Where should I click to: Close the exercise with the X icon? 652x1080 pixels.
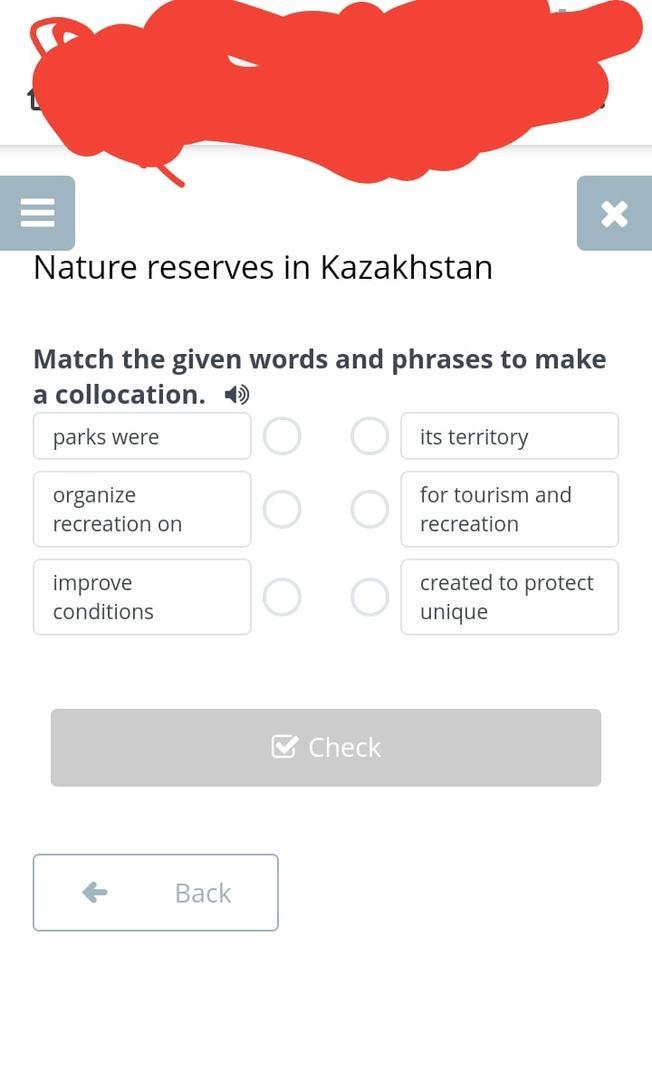614,213
